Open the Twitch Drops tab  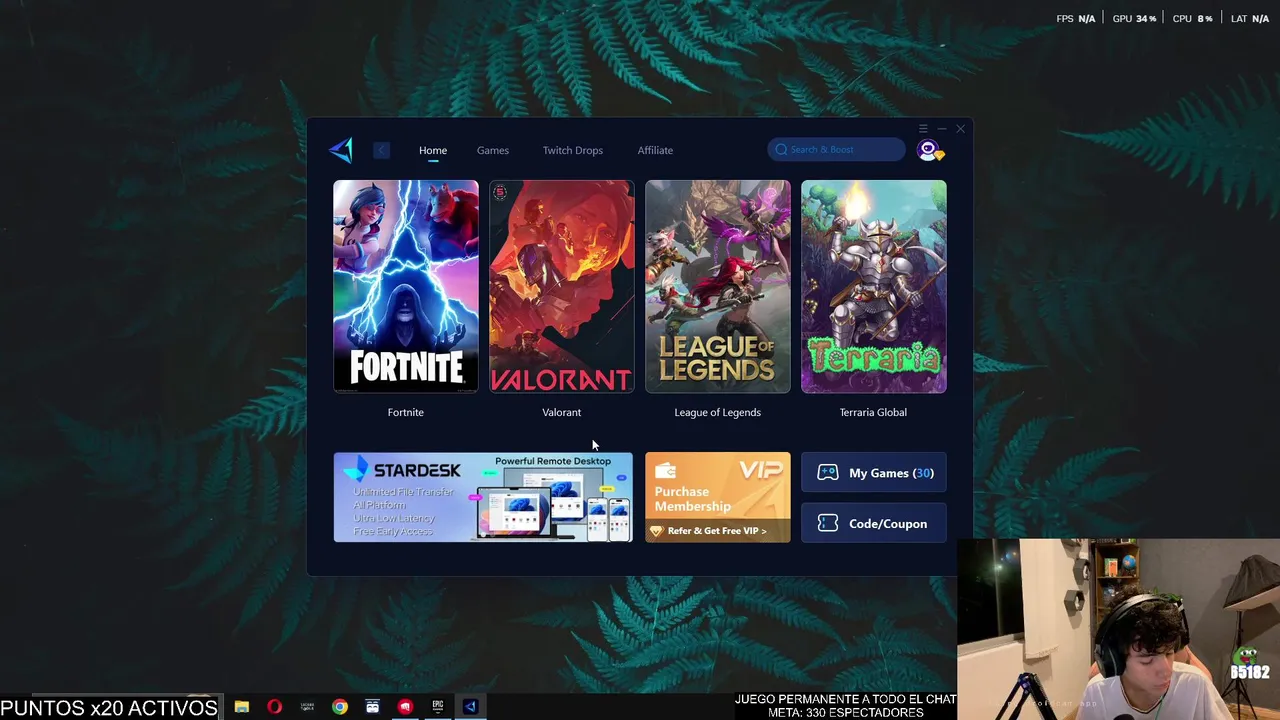click(573, 150)
